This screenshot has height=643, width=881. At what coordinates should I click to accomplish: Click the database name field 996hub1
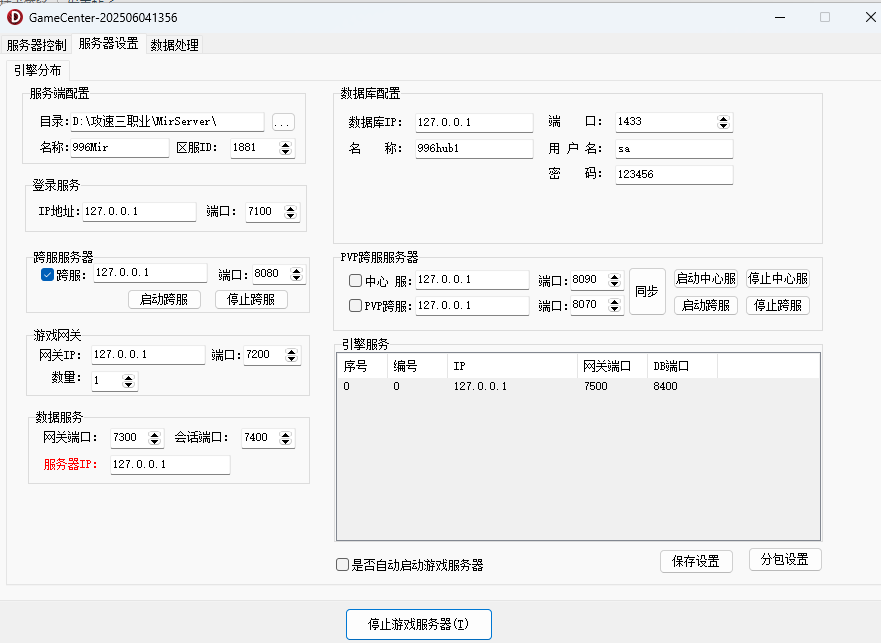coord(474,148)
